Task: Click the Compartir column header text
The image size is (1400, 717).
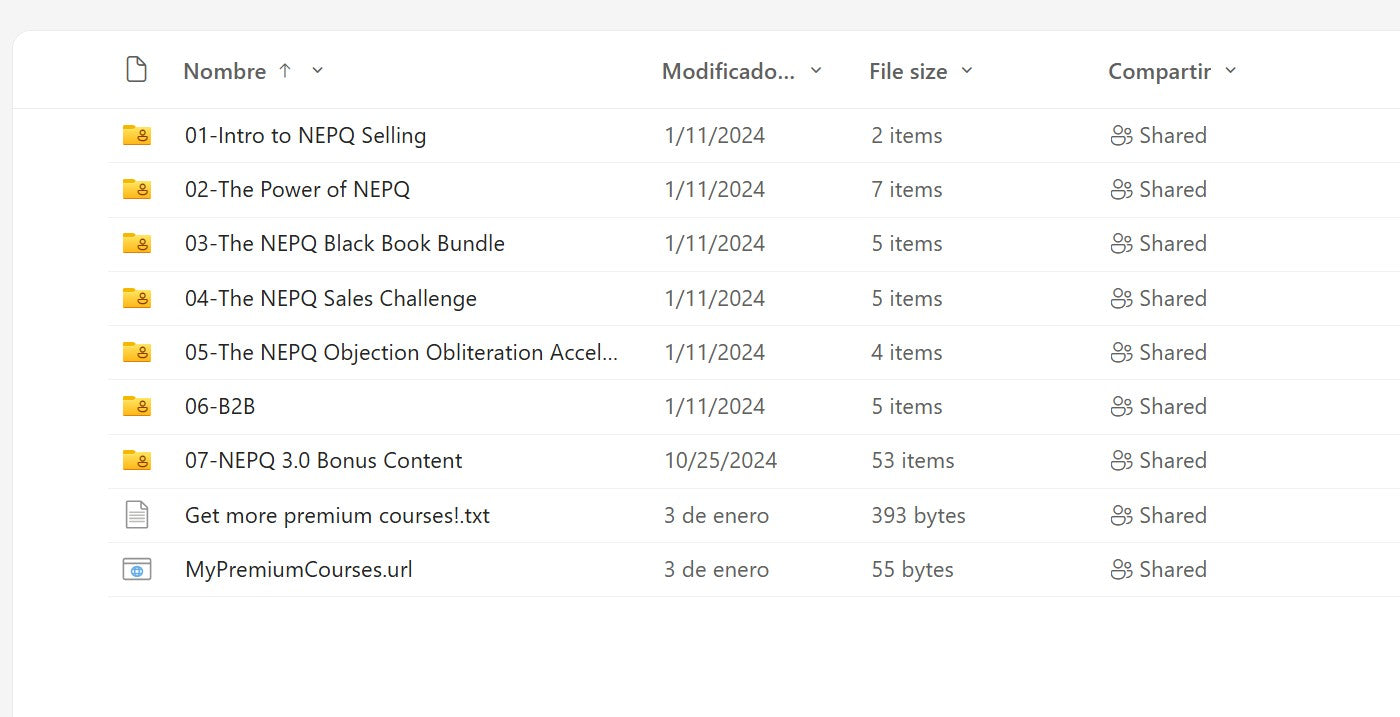Action: tap(1160, 71)
